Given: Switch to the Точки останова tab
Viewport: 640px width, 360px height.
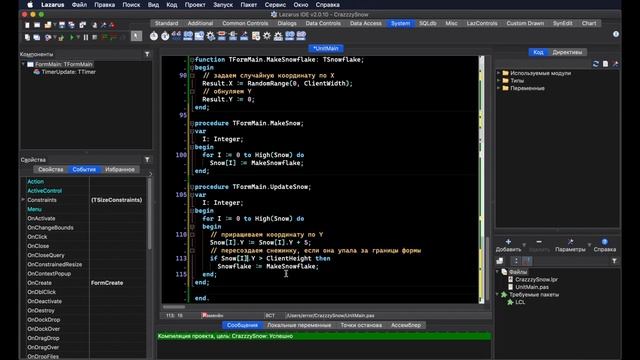Looking at the screenshot, I should 361,325.
